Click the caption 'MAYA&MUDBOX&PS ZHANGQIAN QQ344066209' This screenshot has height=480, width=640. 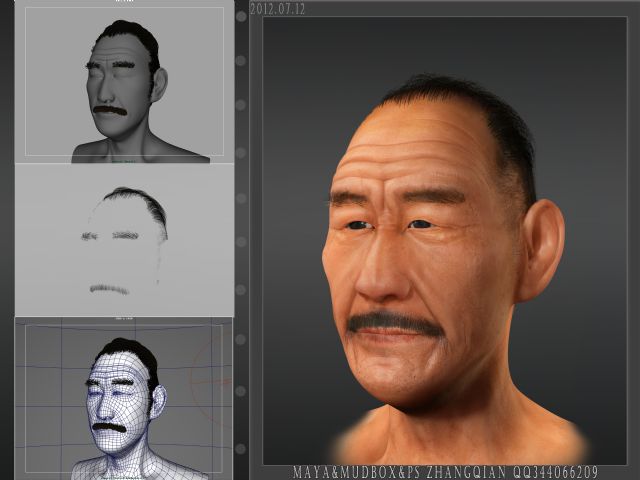coord(445,472)
